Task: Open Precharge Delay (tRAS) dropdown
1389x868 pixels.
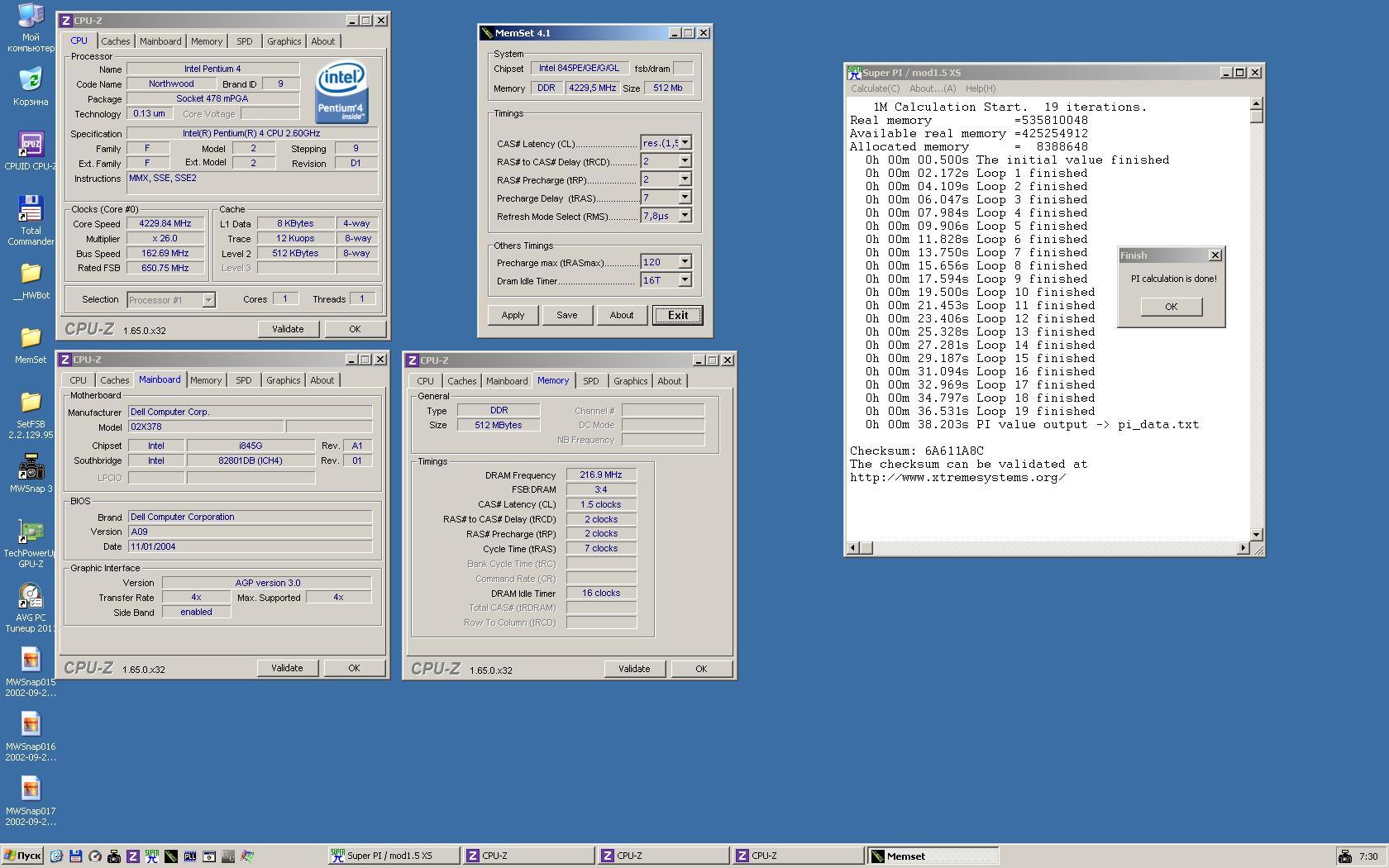Action: coord(685,198)
